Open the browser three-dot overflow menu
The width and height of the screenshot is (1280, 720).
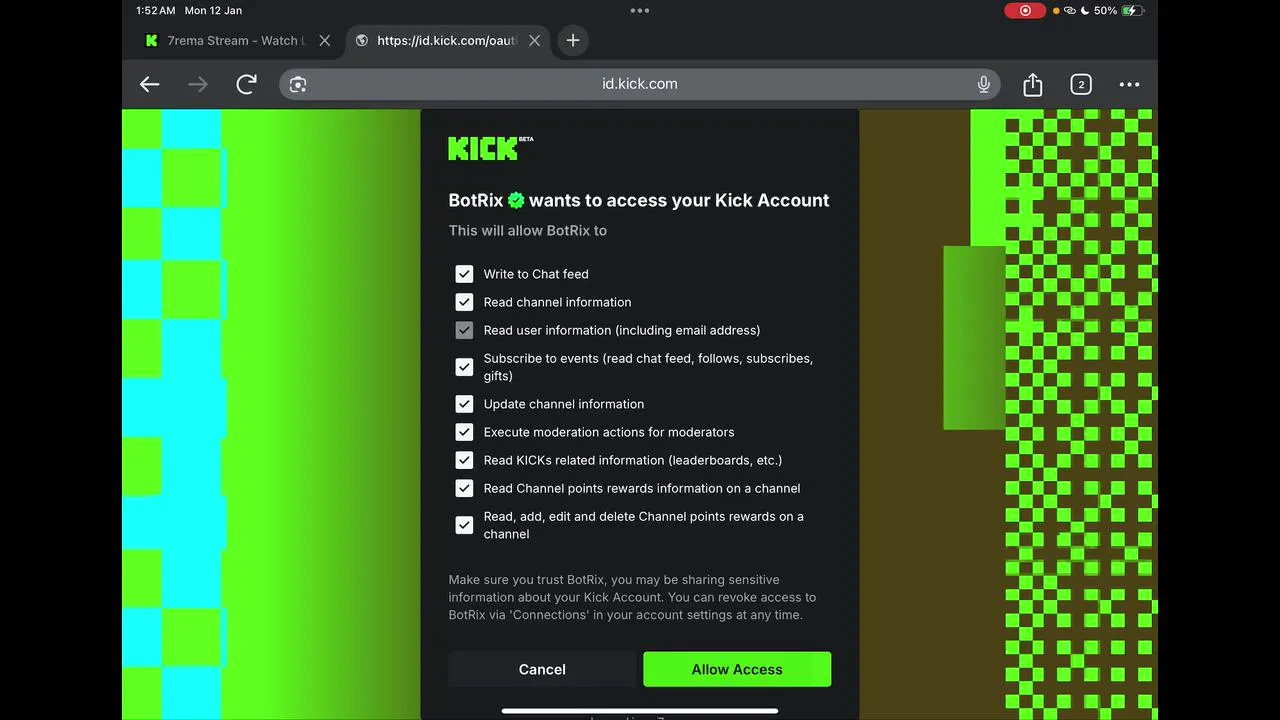[x=1129, y=85]
